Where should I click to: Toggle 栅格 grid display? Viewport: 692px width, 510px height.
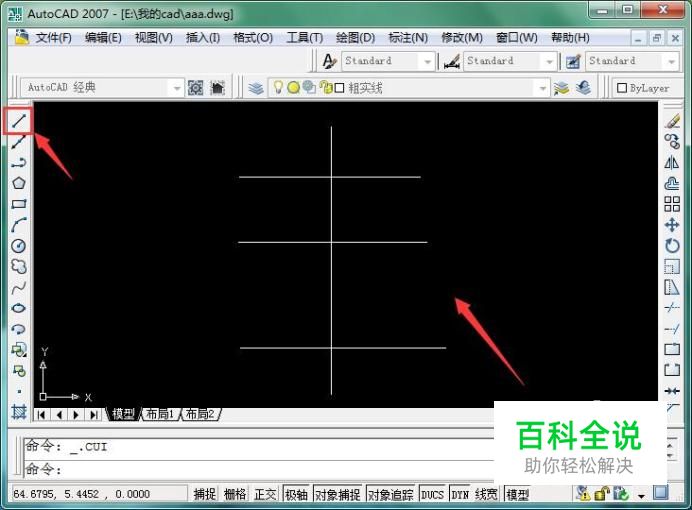235,494
